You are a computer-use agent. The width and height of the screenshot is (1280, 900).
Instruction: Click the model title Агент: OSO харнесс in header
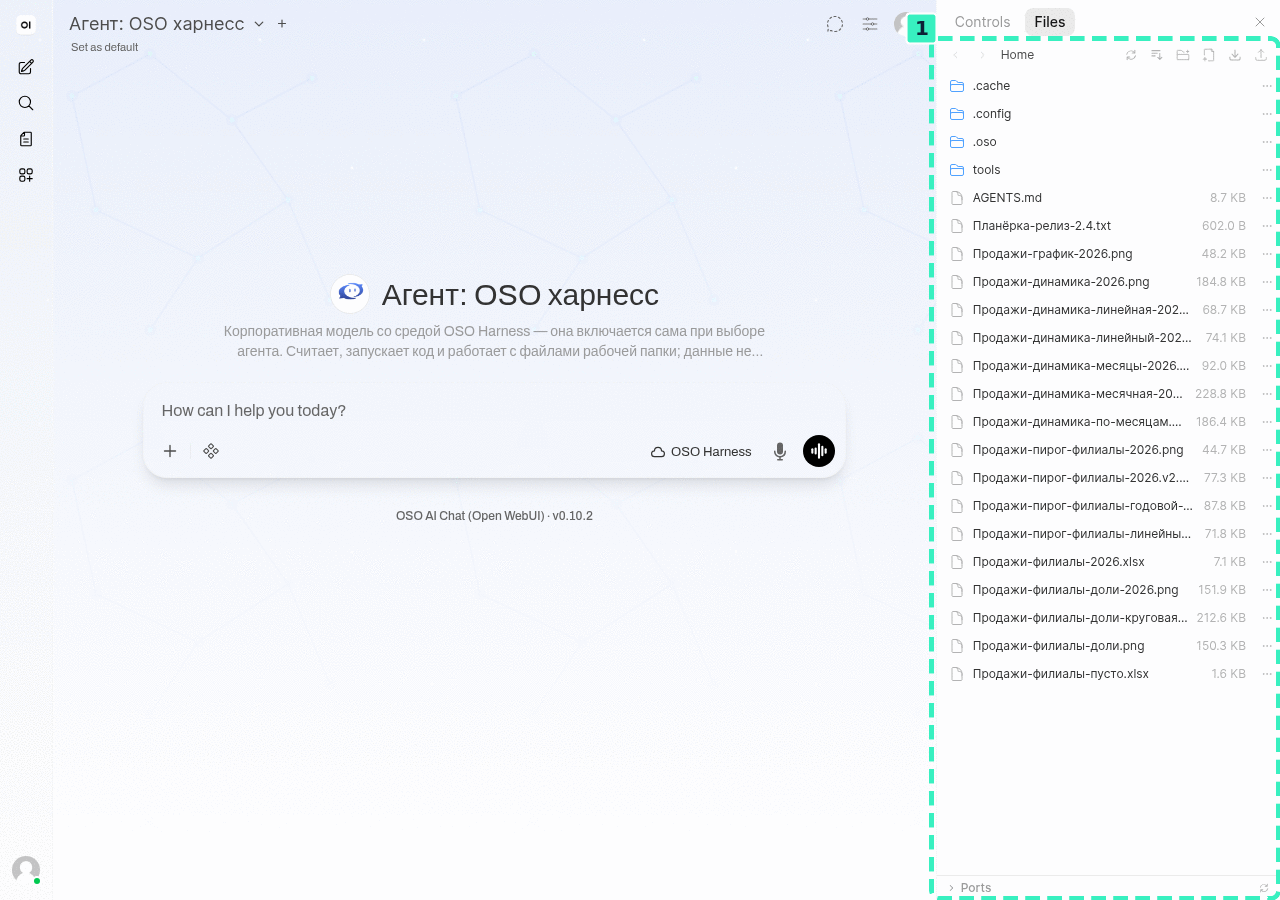pos(157,24)
